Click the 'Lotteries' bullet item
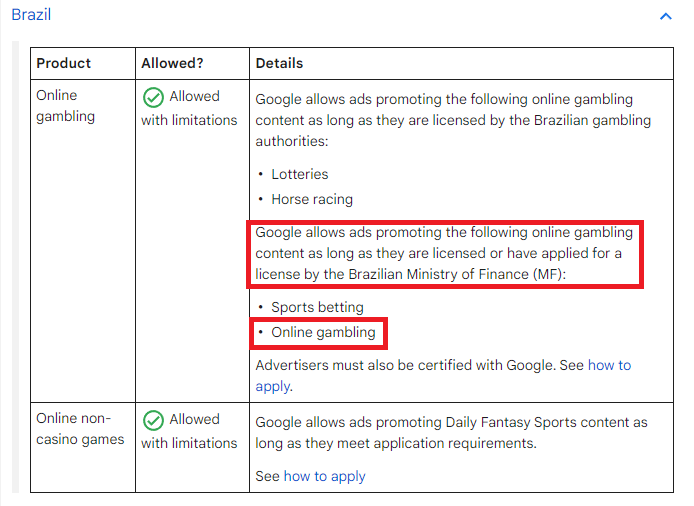This screenshot has height=506, width=694. (300, 174)
